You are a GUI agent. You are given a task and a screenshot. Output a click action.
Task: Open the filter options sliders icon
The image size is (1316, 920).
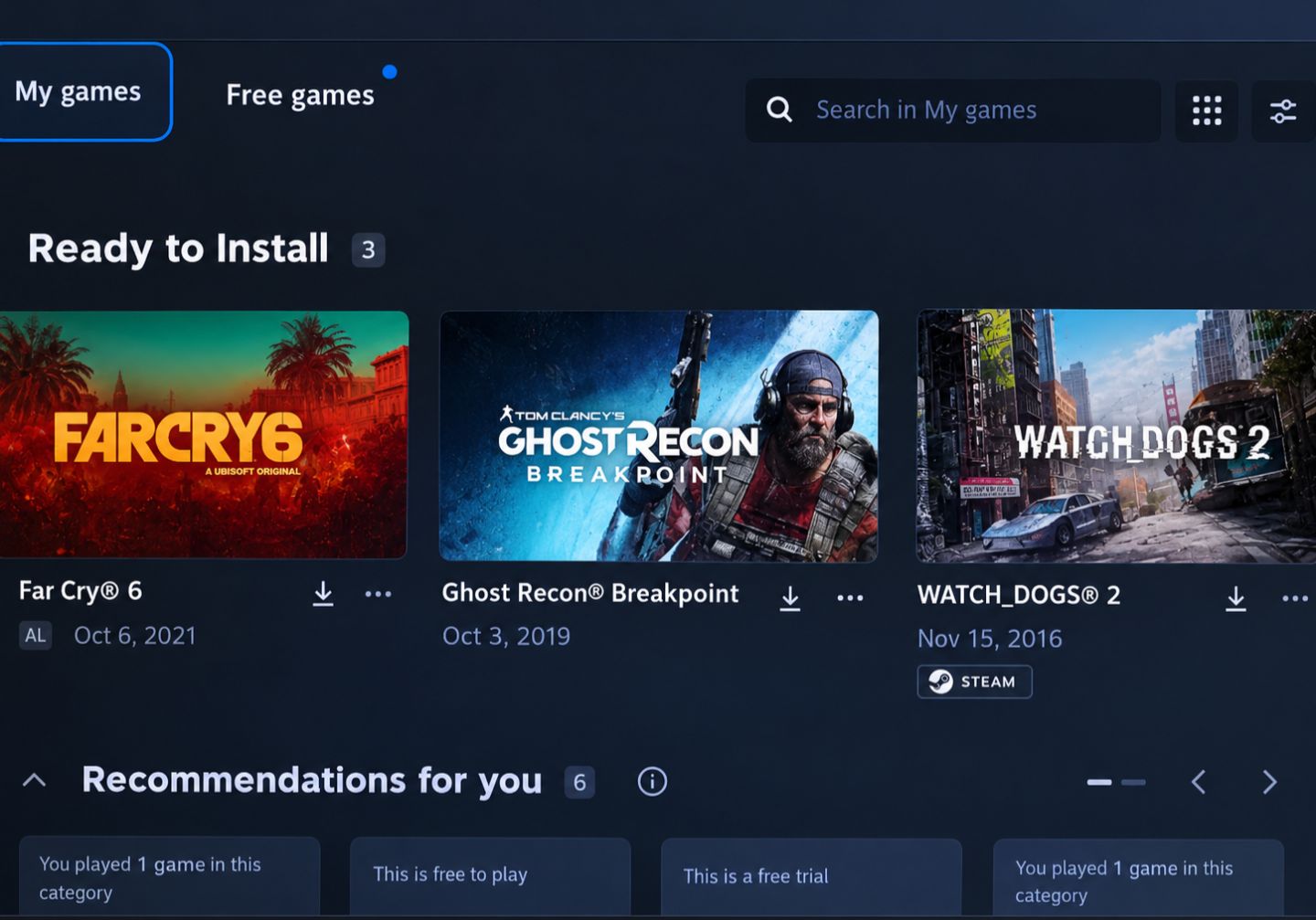coord(1283,111)
